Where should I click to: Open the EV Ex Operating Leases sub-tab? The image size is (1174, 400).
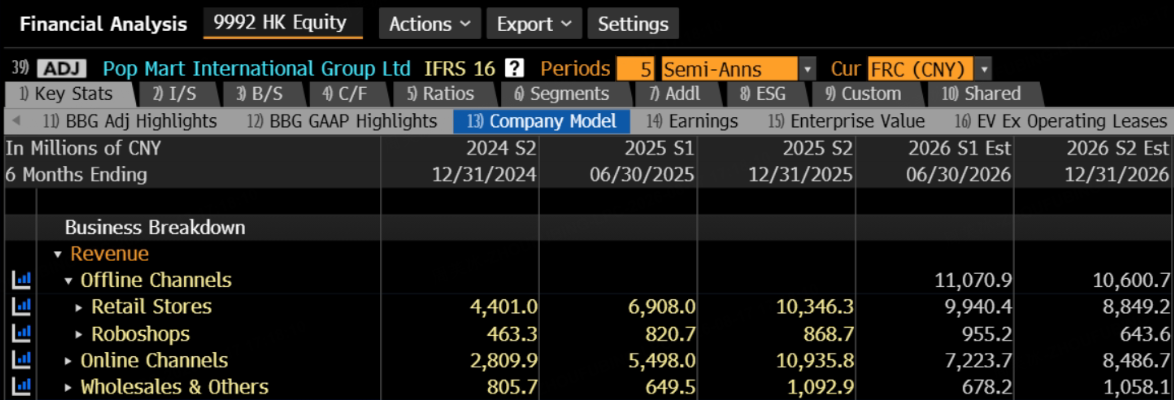[1061, 121]
